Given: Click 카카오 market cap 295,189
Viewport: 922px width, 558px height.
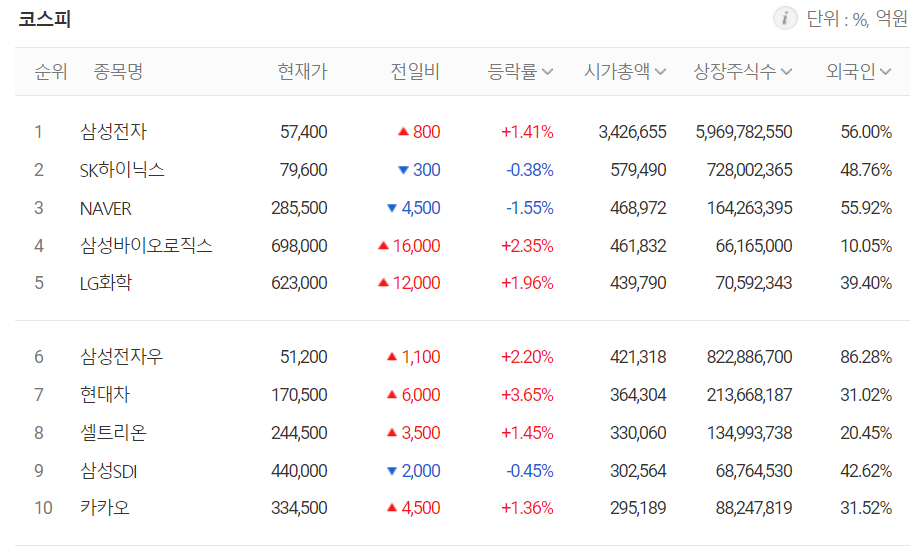Looking at the screenshot, I should tap(638, 507).
